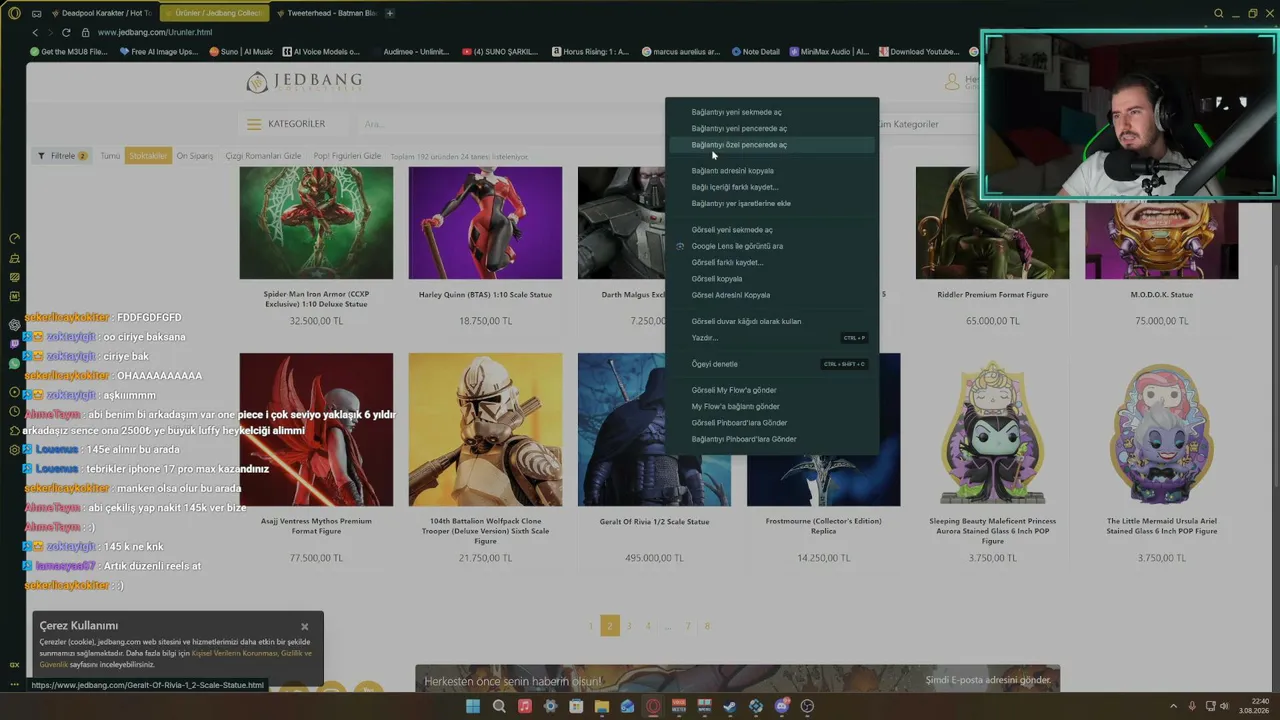Open the music app taskbar icon
The image size is (1280, 720).
[525, 706]
